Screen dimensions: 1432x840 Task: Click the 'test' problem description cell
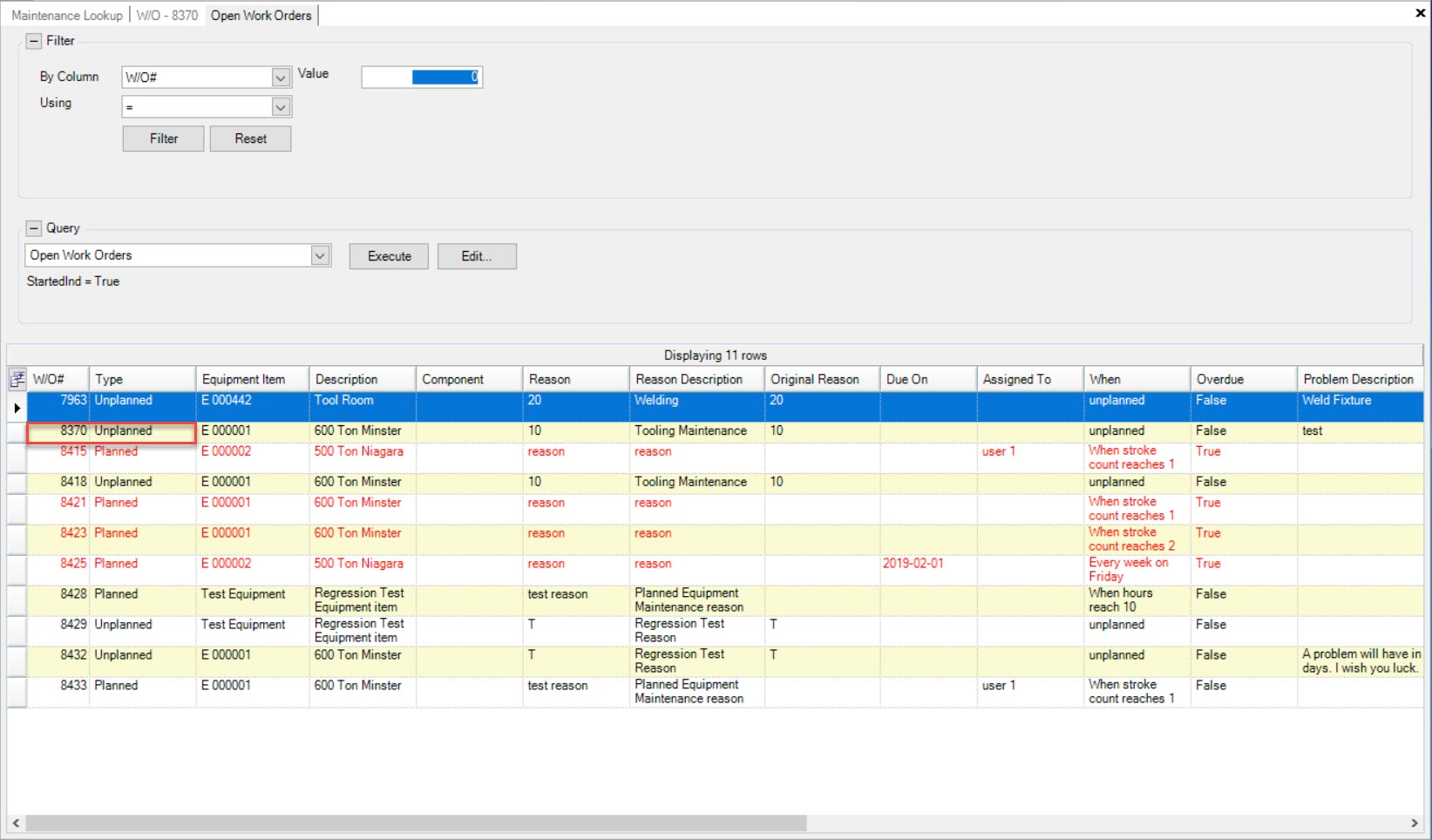pos(1360,432)
